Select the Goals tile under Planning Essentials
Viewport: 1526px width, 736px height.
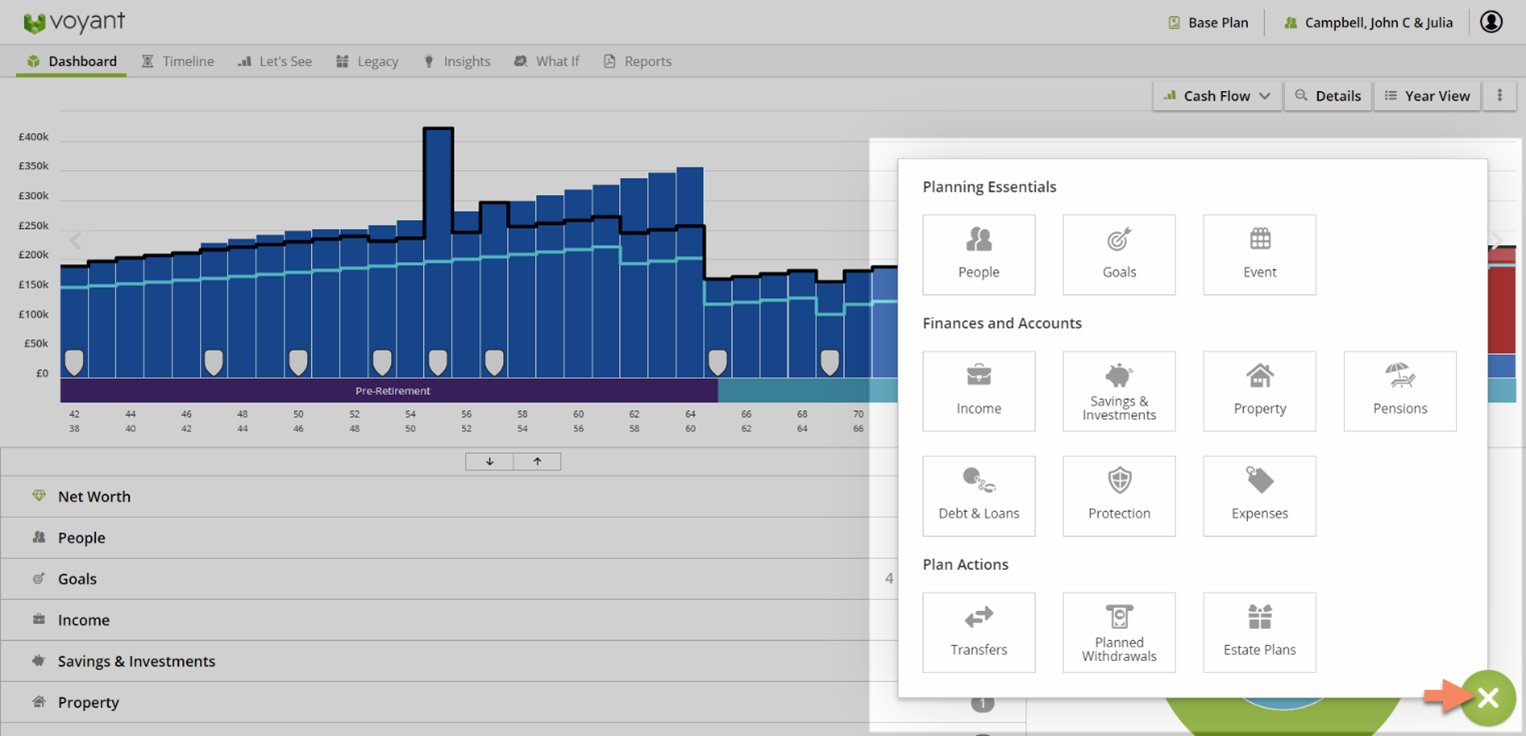point(1118,254)
